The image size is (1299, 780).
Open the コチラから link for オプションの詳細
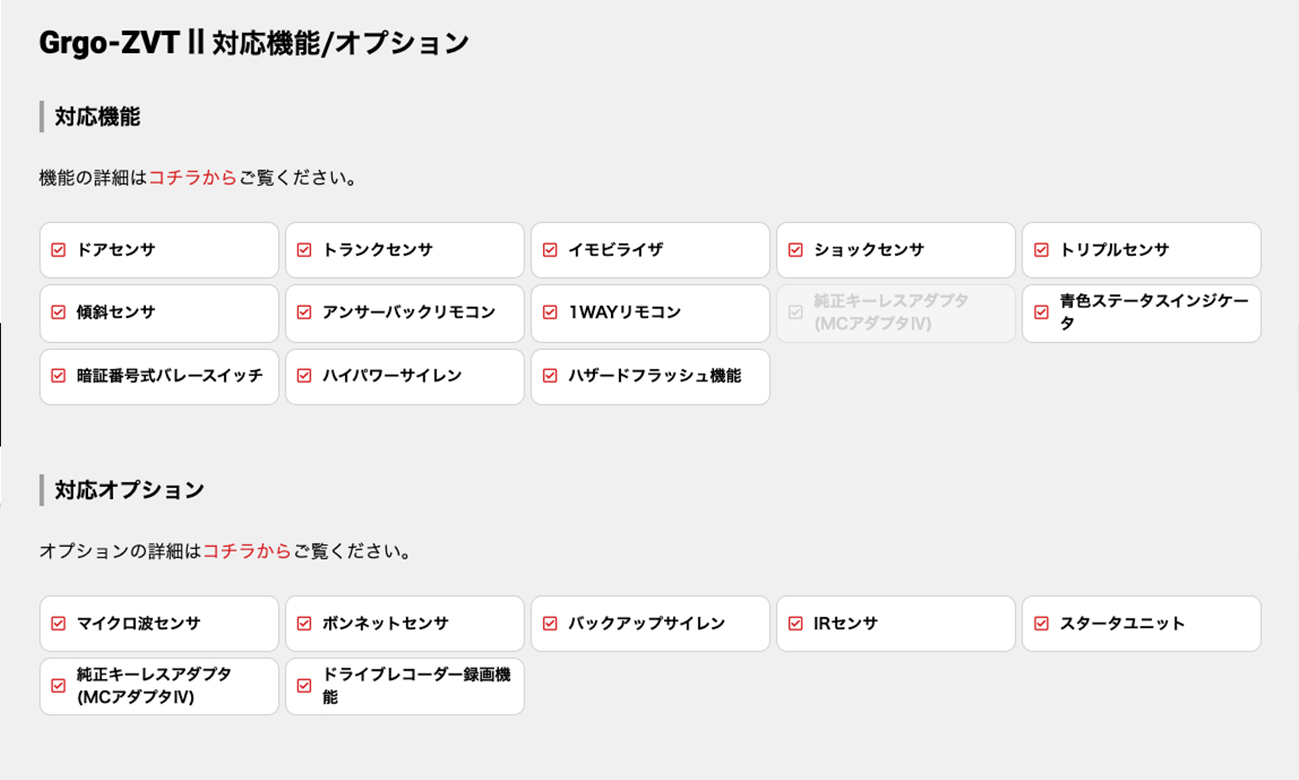point(247,551)
